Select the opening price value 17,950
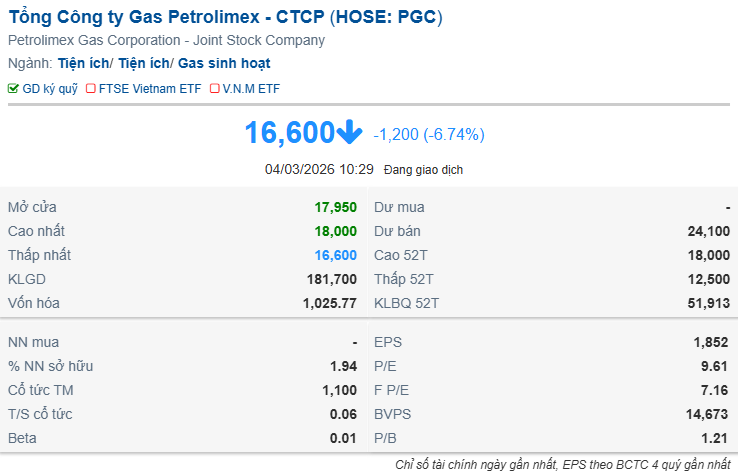The image size is (738, 475). 335,207
